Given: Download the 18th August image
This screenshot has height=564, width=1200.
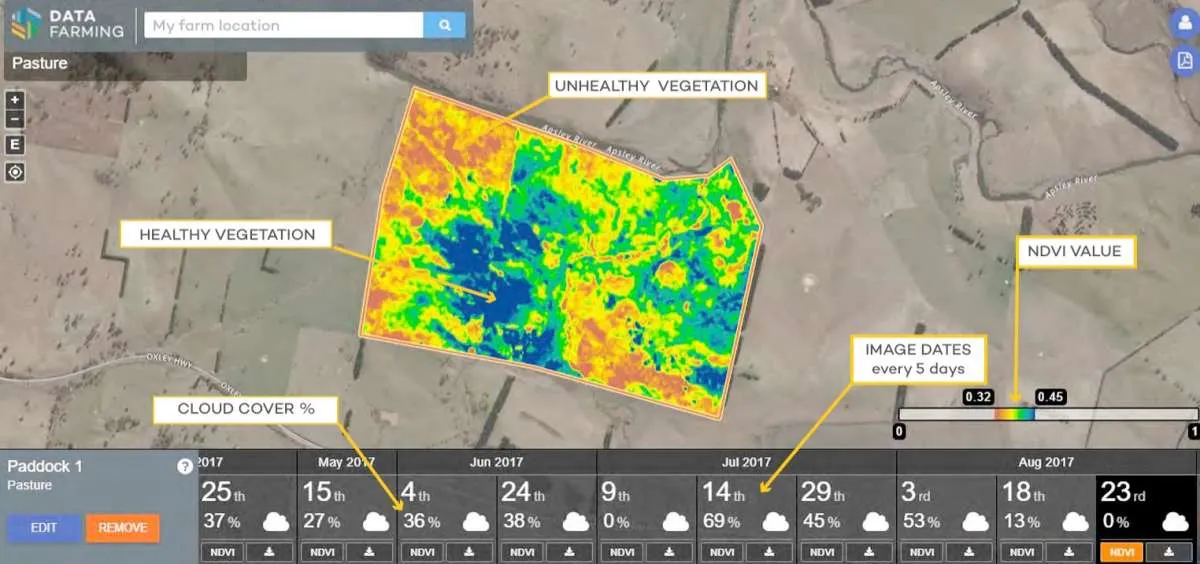Looking at the screenshot, I should [1069, 552].
